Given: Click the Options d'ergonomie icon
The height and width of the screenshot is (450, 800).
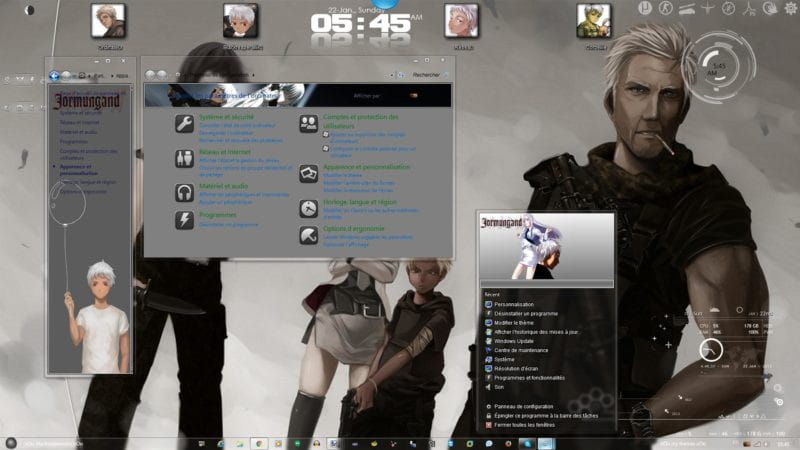Looking at the screenshot, I should click(308, 235).
